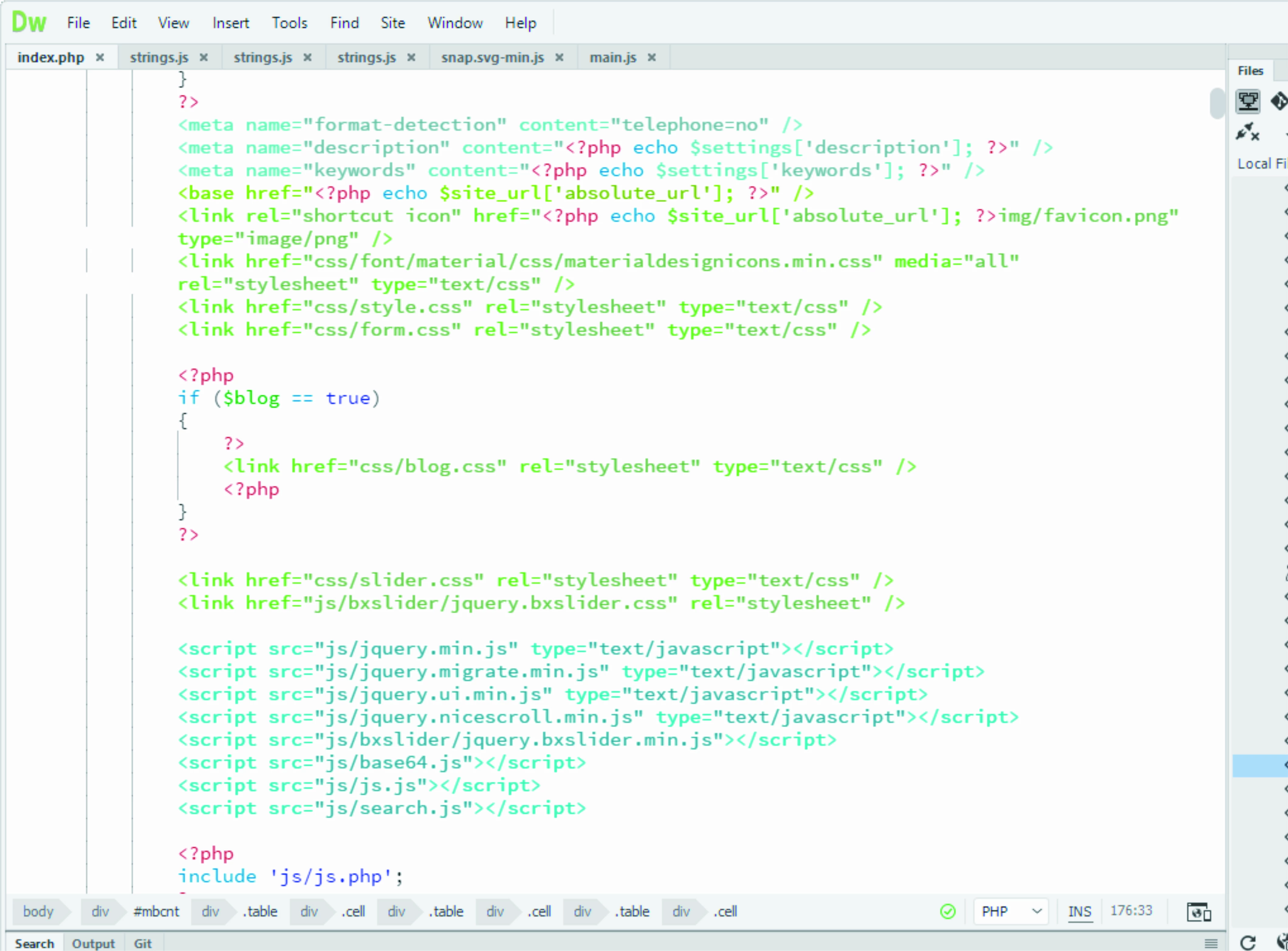Click the Dreamweaver Dw logo
Viewport: 1288px width, 951px height.
pos(29,22)
